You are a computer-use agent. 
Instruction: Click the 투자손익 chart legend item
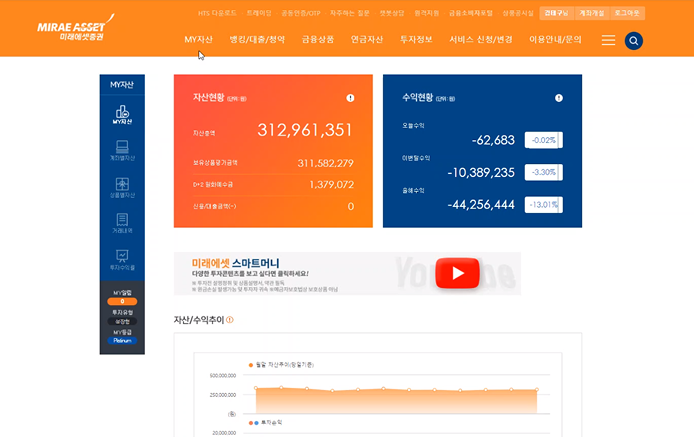tap(266, 423)
